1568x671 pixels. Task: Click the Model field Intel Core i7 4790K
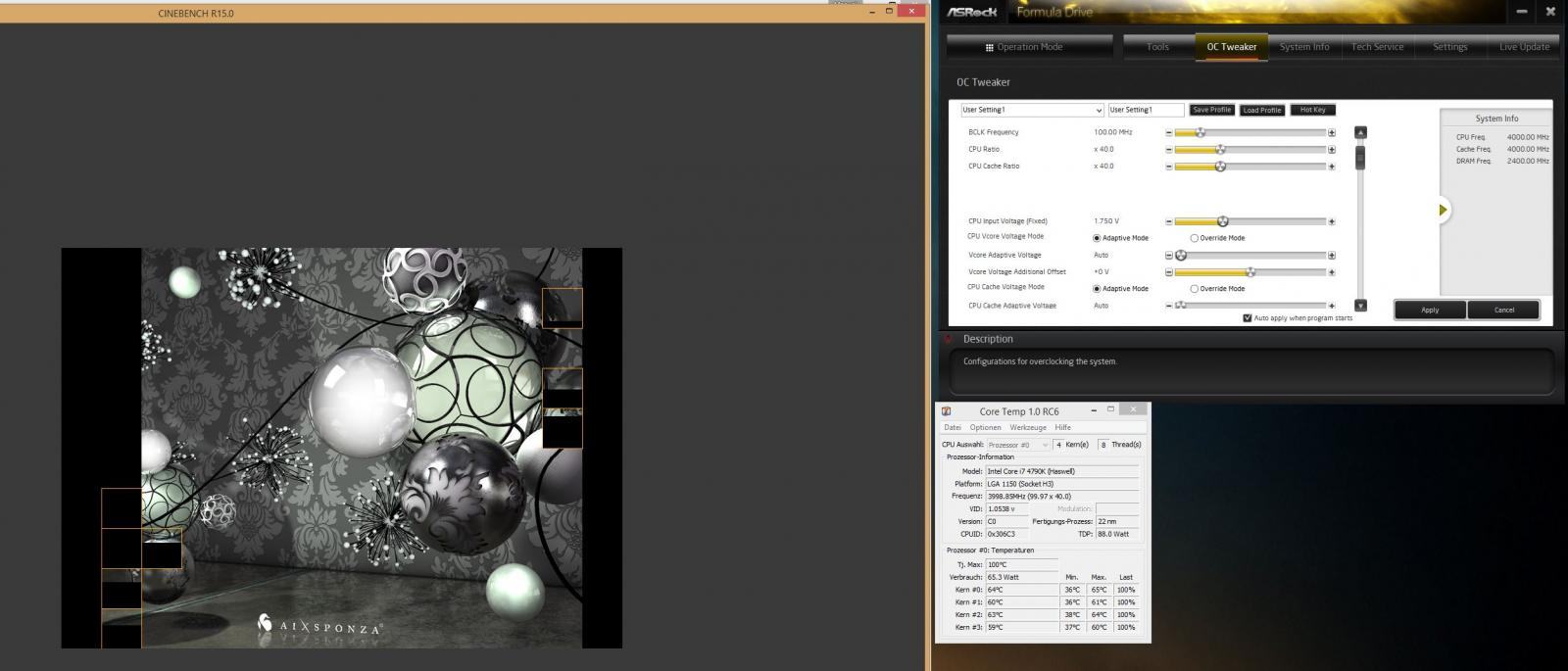pos(1062,471)
